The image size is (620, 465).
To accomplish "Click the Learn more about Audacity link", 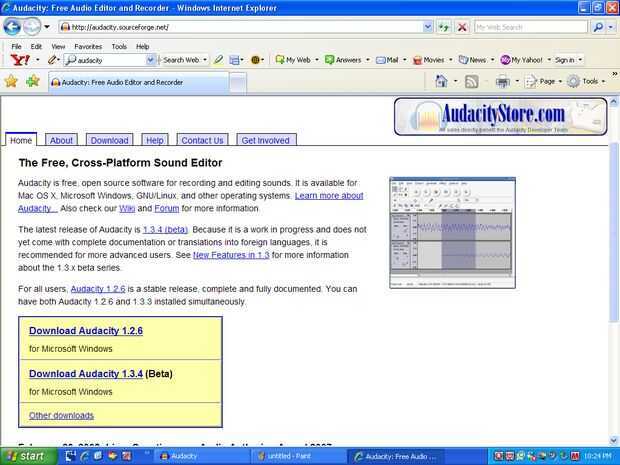I will [329, 196].
